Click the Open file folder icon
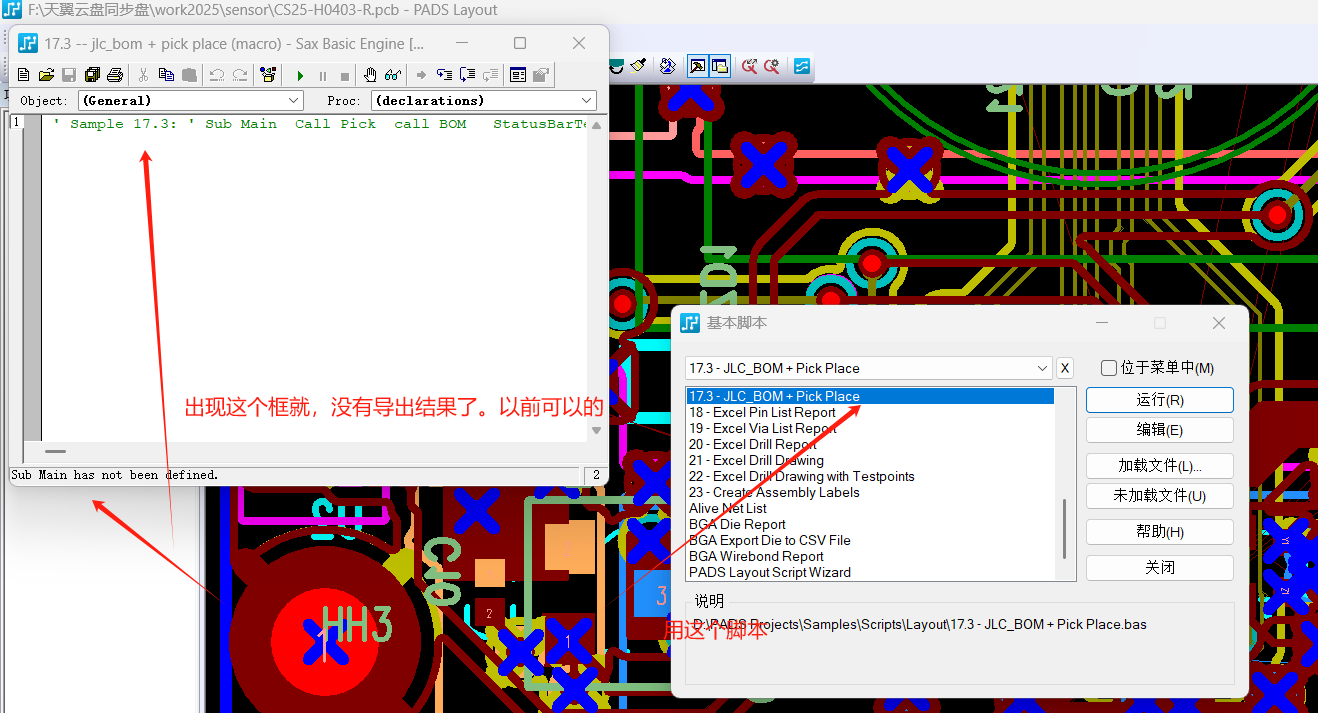 click(x=46, y=75)
